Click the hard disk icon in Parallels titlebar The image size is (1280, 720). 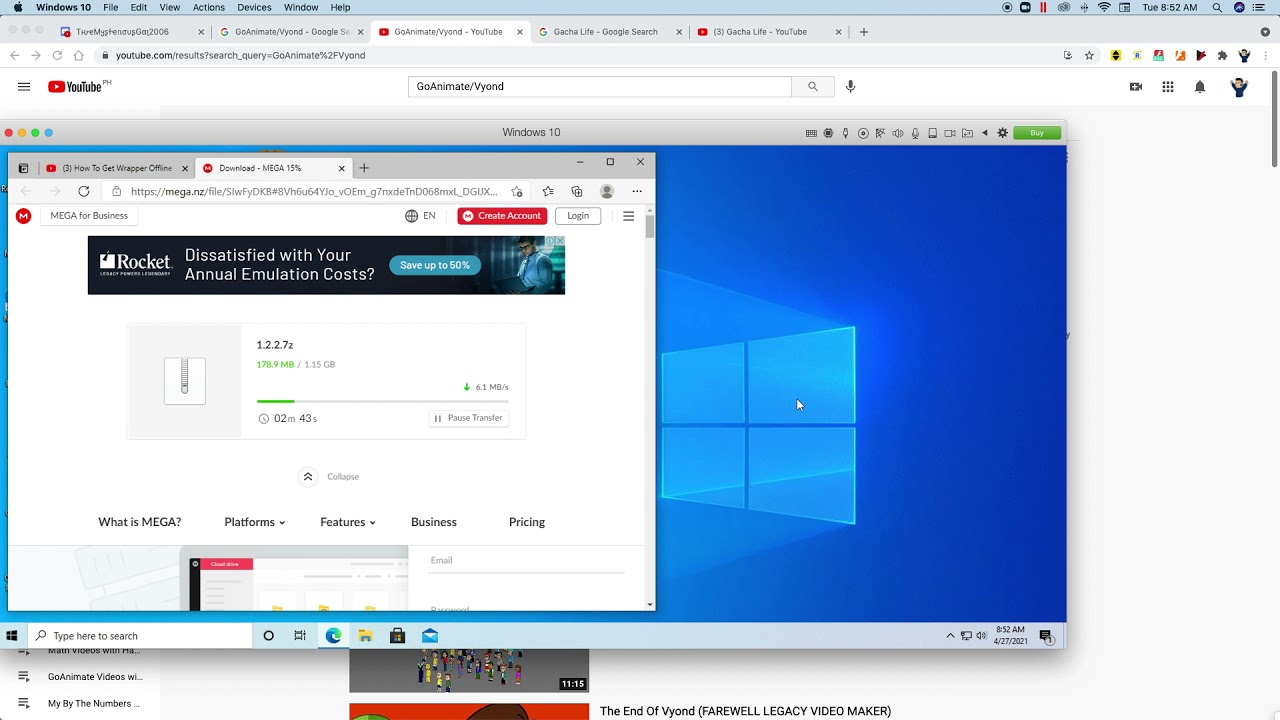932,133
